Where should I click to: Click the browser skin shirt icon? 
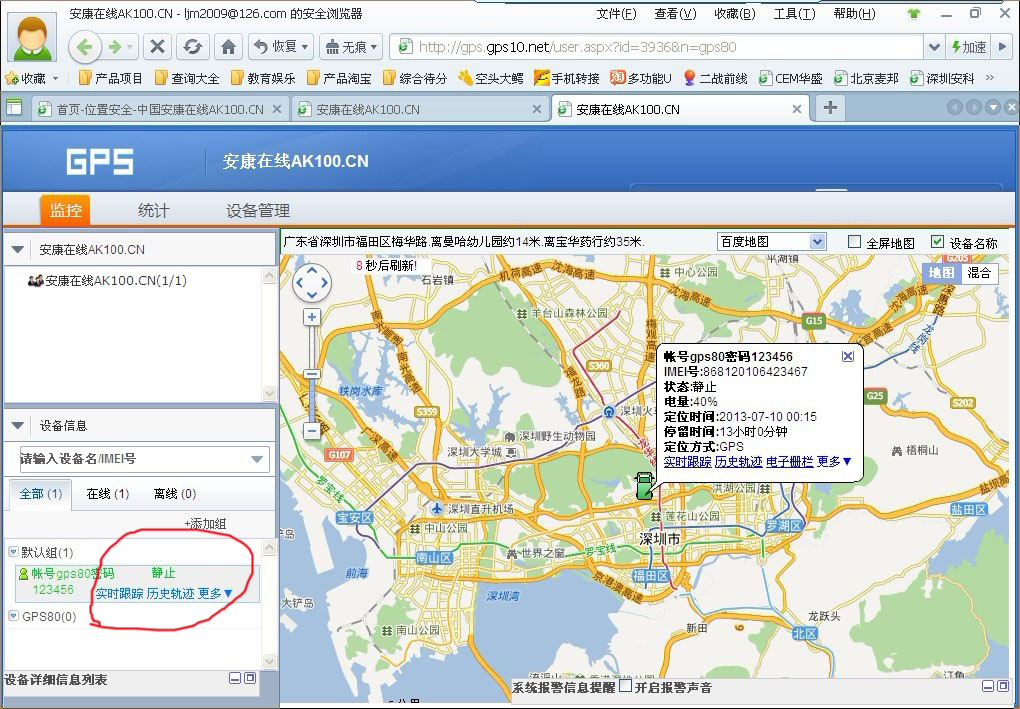(914, 14)
